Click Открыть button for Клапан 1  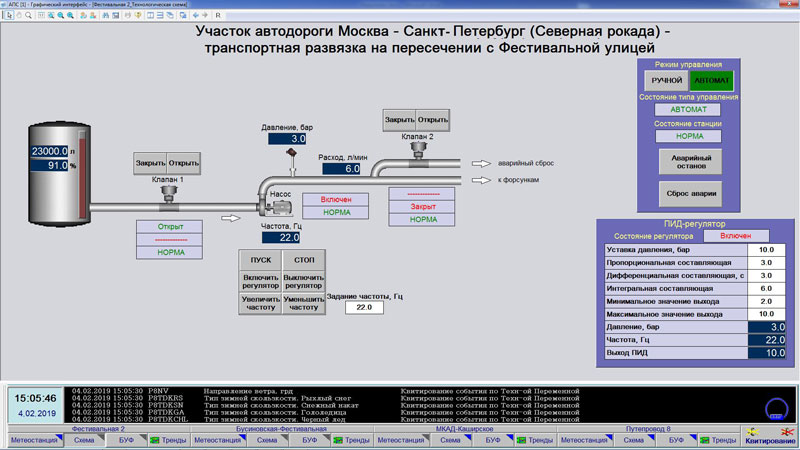click(x=184, y=163)
